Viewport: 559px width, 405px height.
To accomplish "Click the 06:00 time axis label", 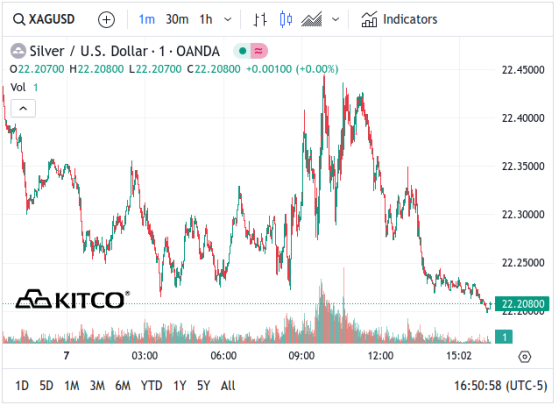I will pos(223,356).
